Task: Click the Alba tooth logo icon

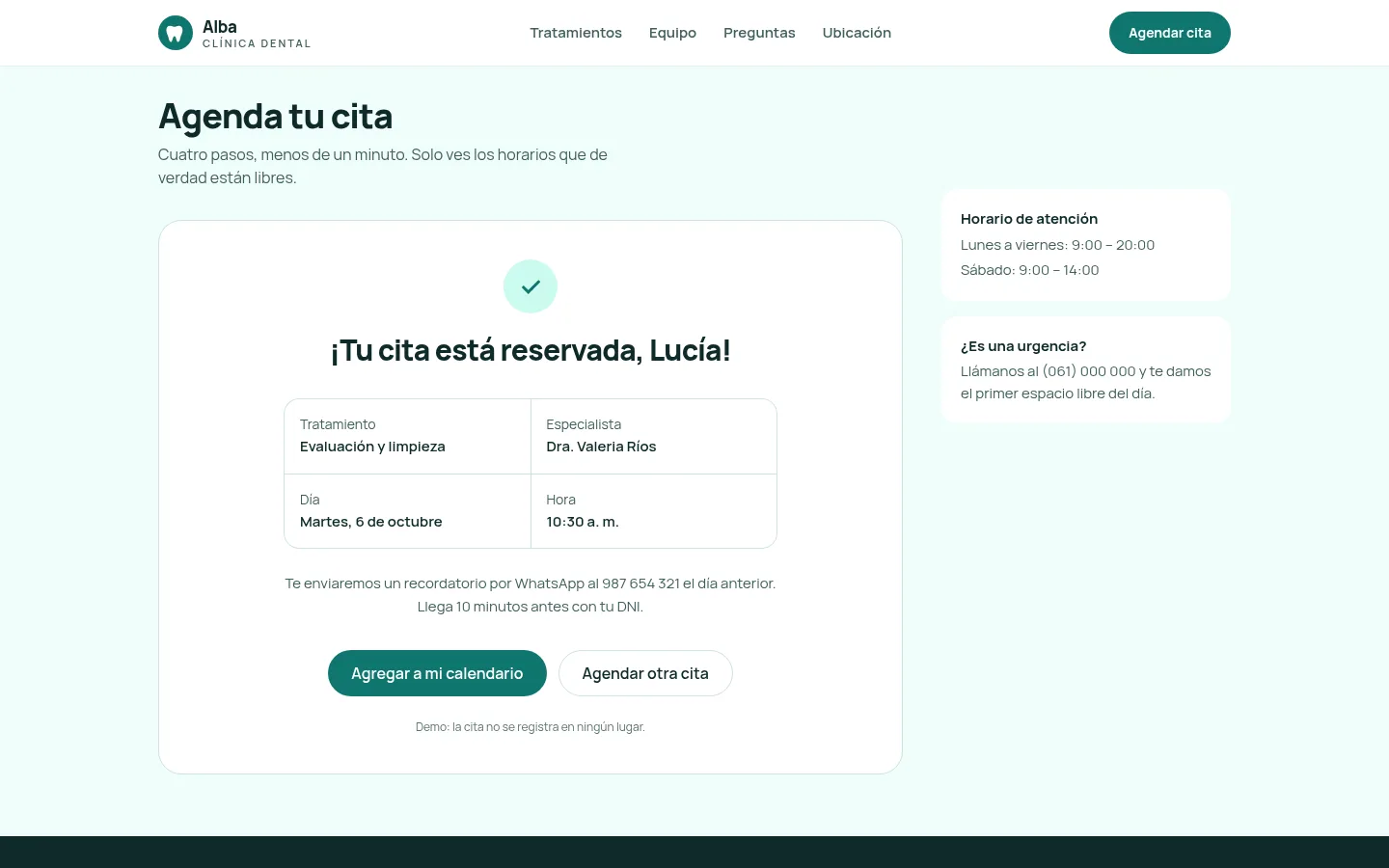Action: pos(176,33)
